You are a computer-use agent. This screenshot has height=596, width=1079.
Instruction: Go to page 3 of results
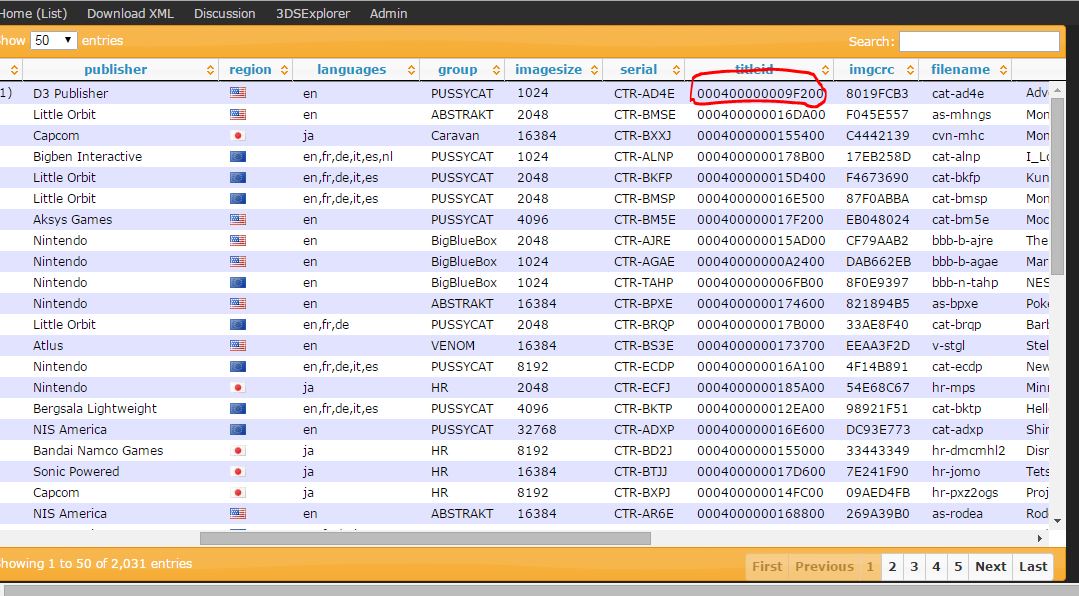914,566
